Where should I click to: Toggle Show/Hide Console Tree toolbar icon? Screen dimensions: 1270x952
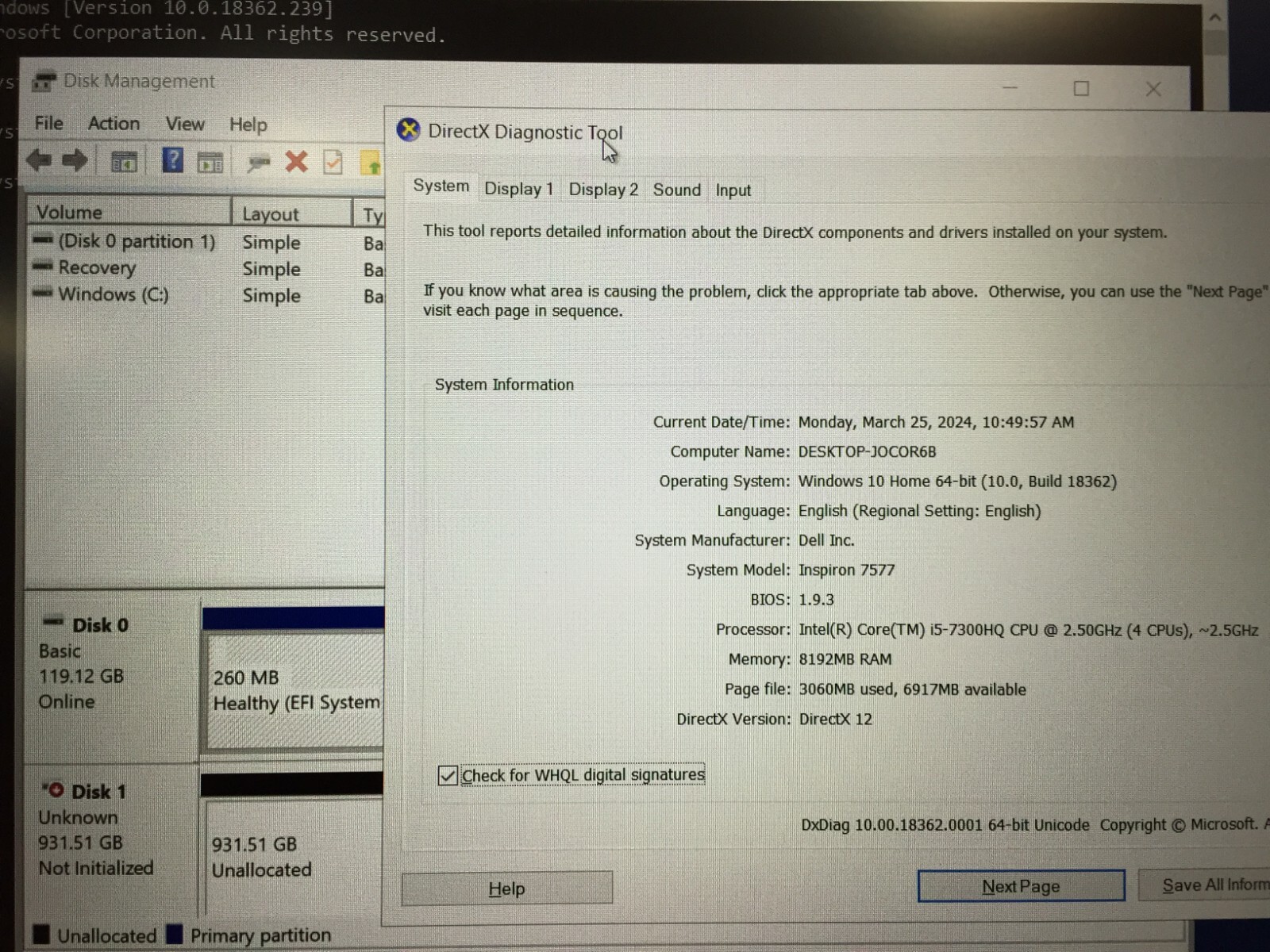tap(123, 162)
